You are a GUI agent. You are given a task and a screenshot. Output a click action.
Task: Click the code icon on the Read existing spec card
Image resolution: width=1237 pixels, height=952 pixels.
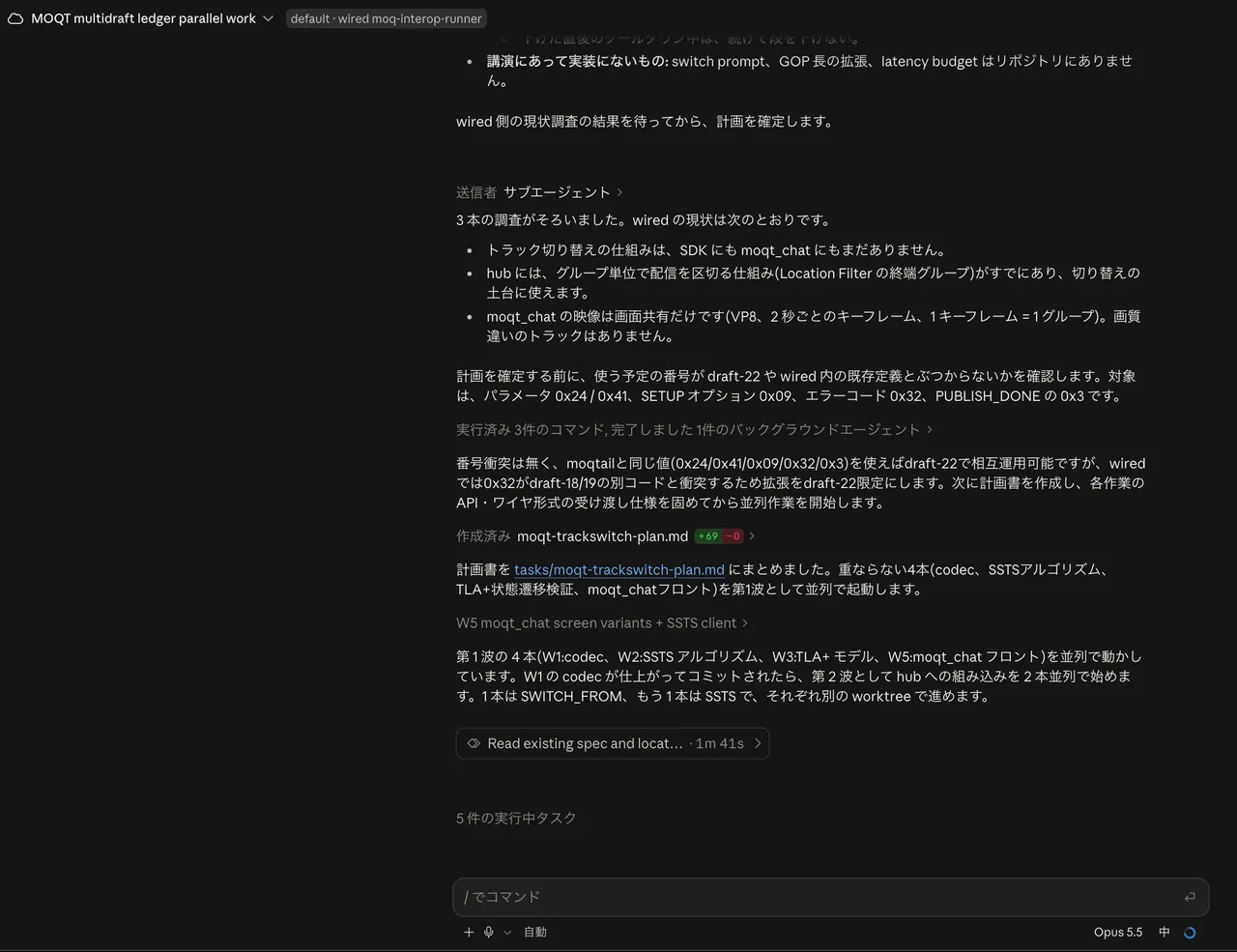(474, 743)
